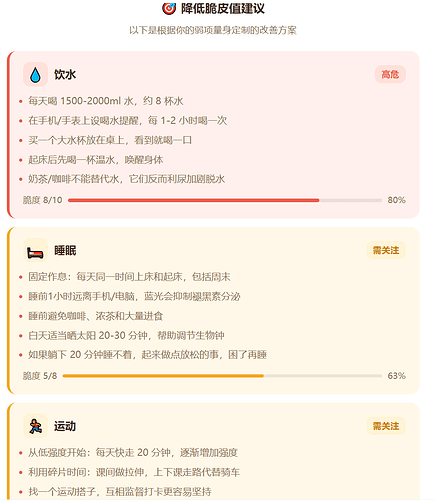Click the running person icon for 运动
Viewport: 435px width, 500px height.
pyautogui.click(x=35, y=426)
